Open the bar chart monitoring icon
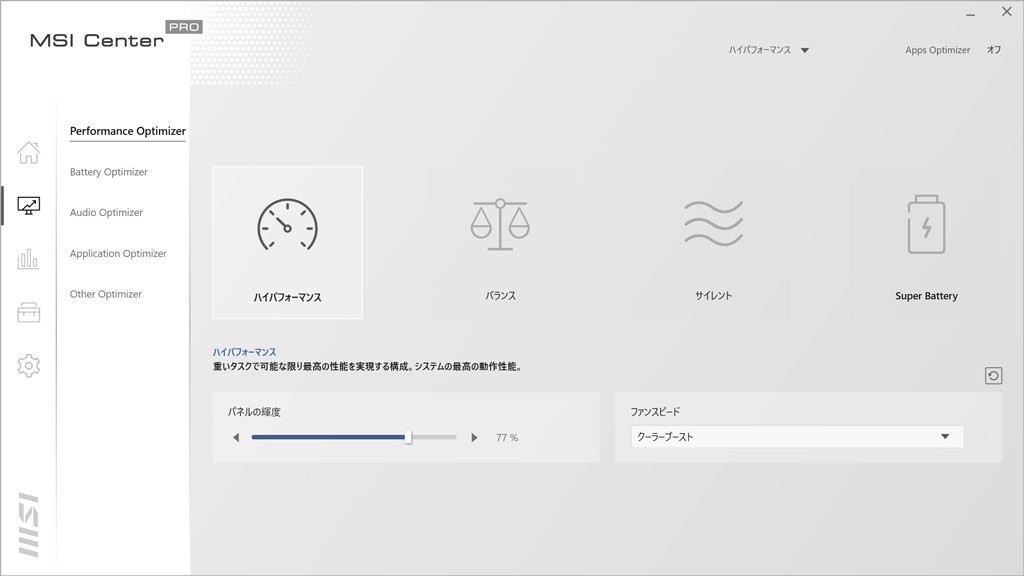Image resolution: width=1024 pixels, height=576 pixels. (x=28, y=259)
